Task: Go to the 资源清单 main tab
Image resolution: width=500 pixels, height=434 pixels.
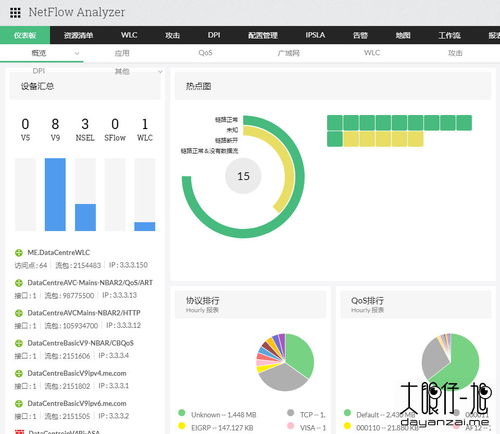Action: tap(78, 35)
